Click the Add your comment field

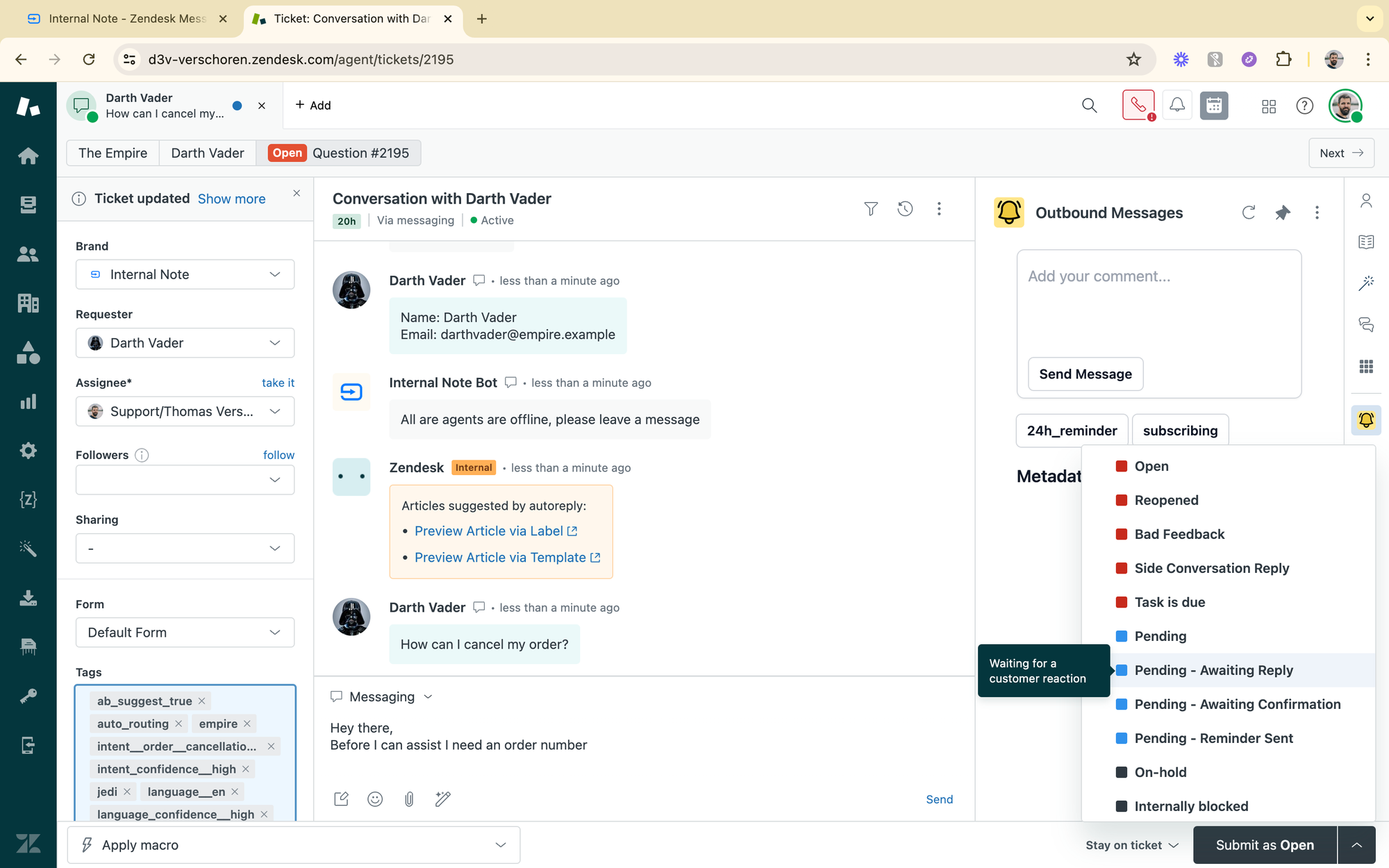[x=1158, y=299]
